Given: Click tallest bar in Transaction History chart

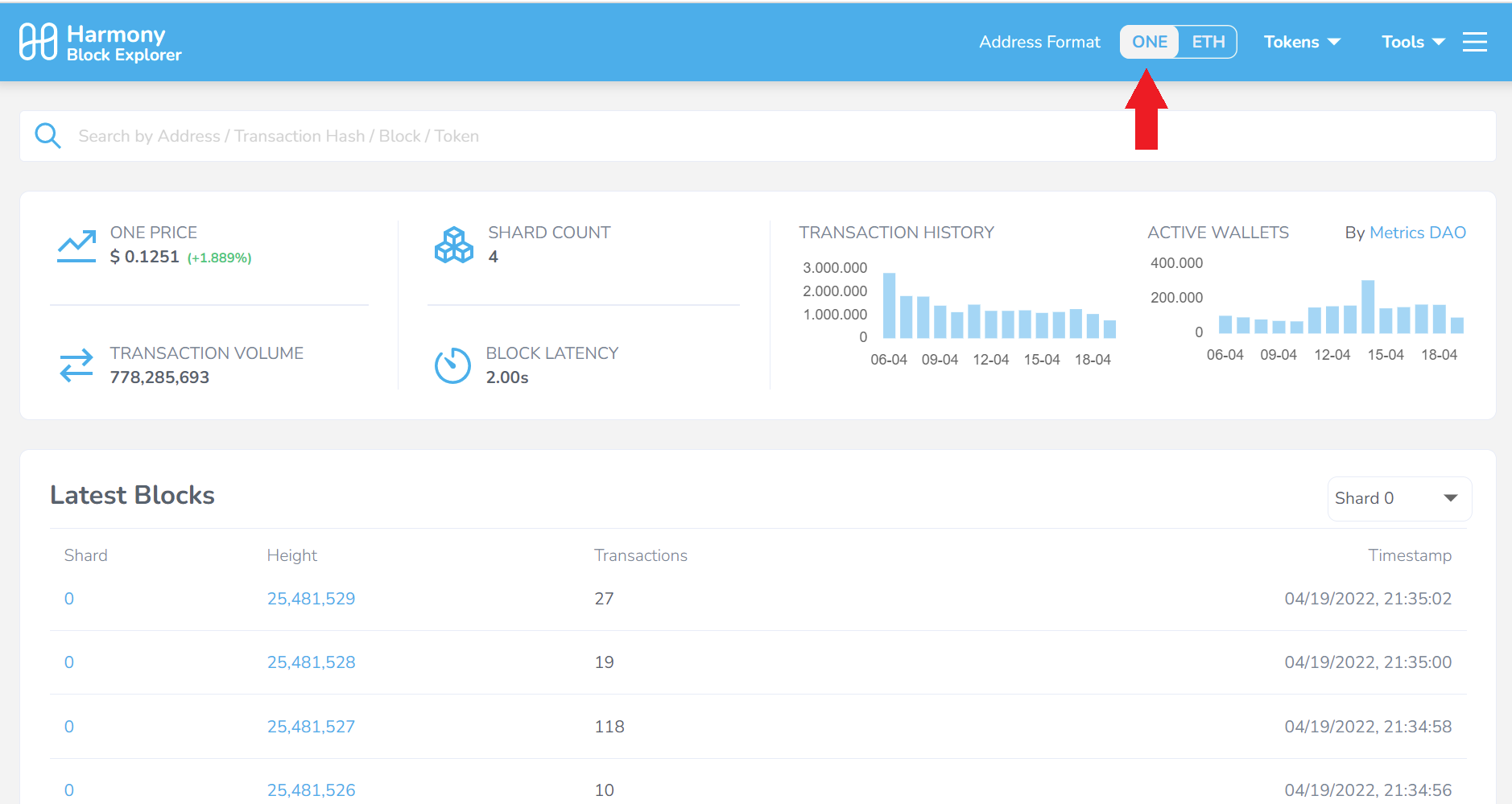Looking at the screenshot, I should pos(889,306).
